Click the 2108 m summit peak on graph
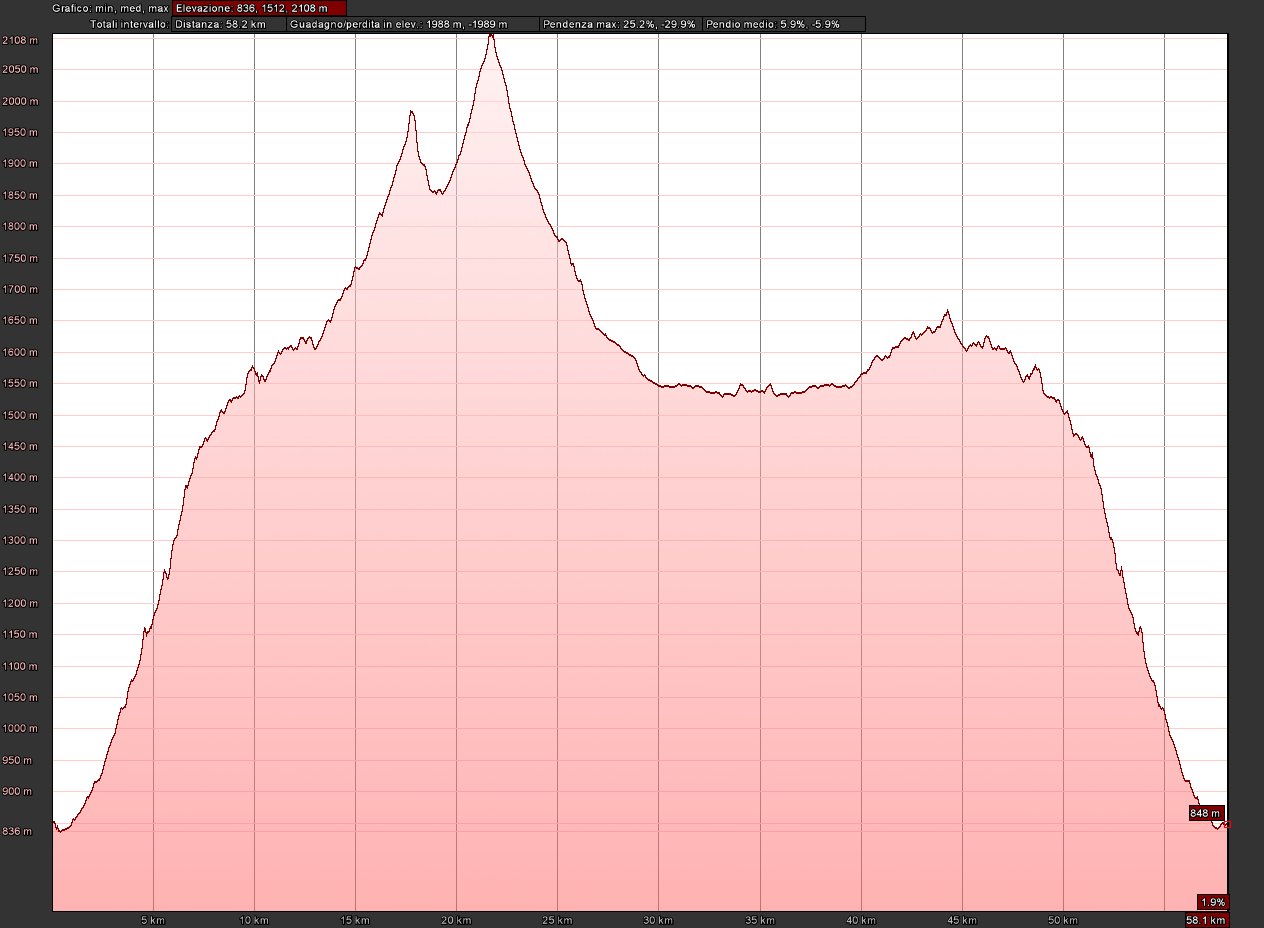 [x=490, y=36]
